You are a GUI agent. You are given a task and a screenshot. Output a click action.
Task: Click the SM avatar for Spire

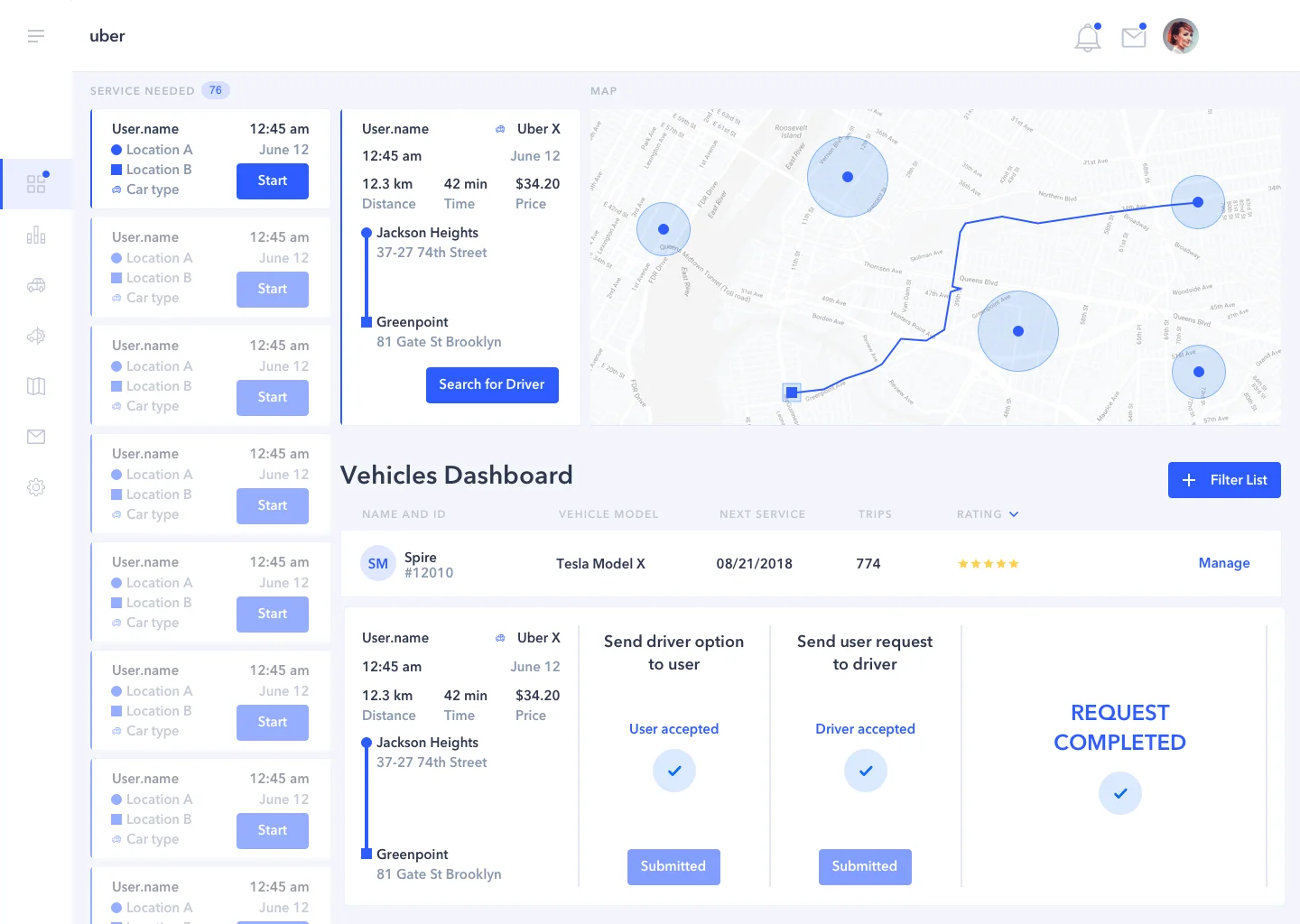click(x=378, y=564)
